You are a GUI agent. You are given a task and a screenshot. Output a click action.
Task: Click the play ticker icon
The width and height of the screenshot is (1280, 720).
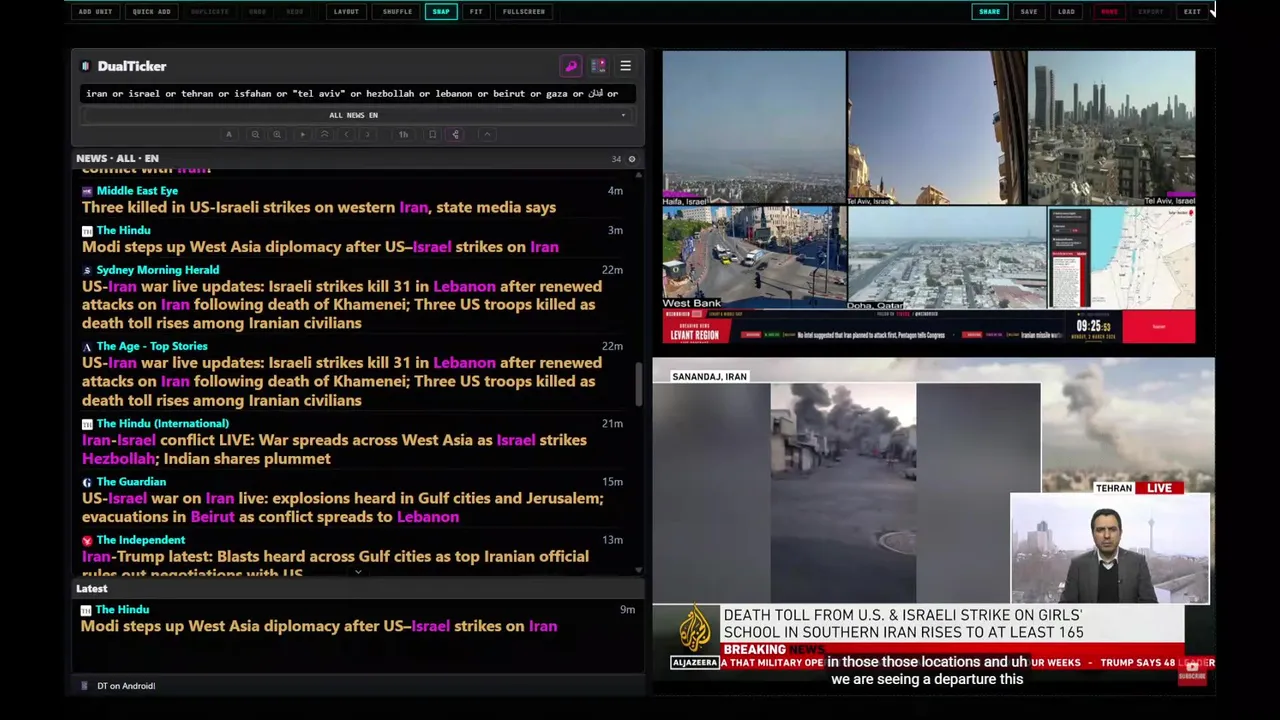(x=302, y=134)
